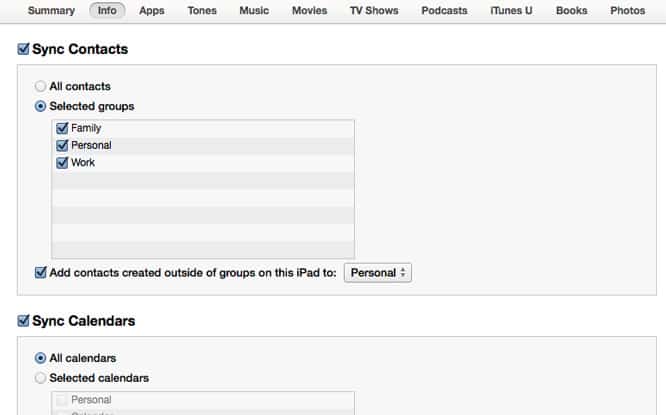Choose the Selected groups radio button
This screenshot has height=415, width=666.
[41, 106]
